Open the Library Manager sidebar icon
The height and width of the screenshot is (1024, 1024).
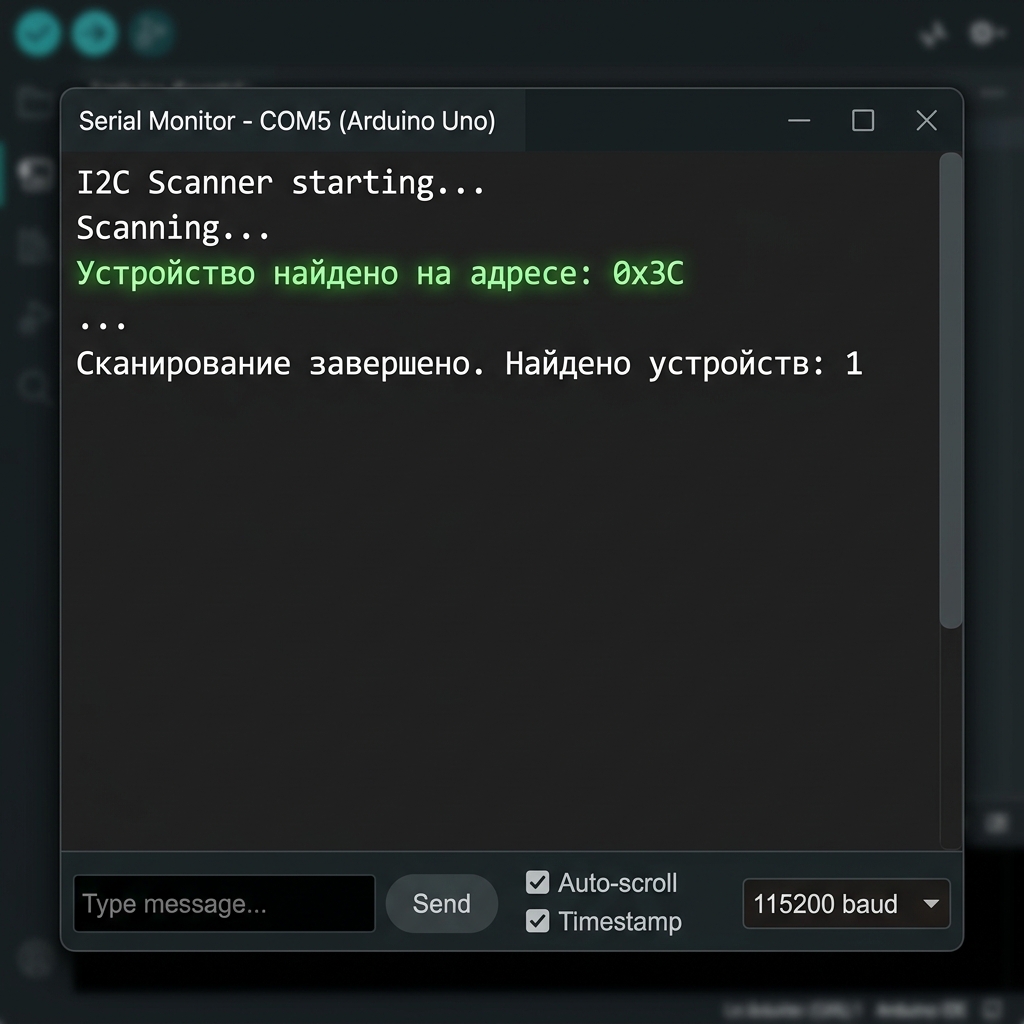pos(30,245)
